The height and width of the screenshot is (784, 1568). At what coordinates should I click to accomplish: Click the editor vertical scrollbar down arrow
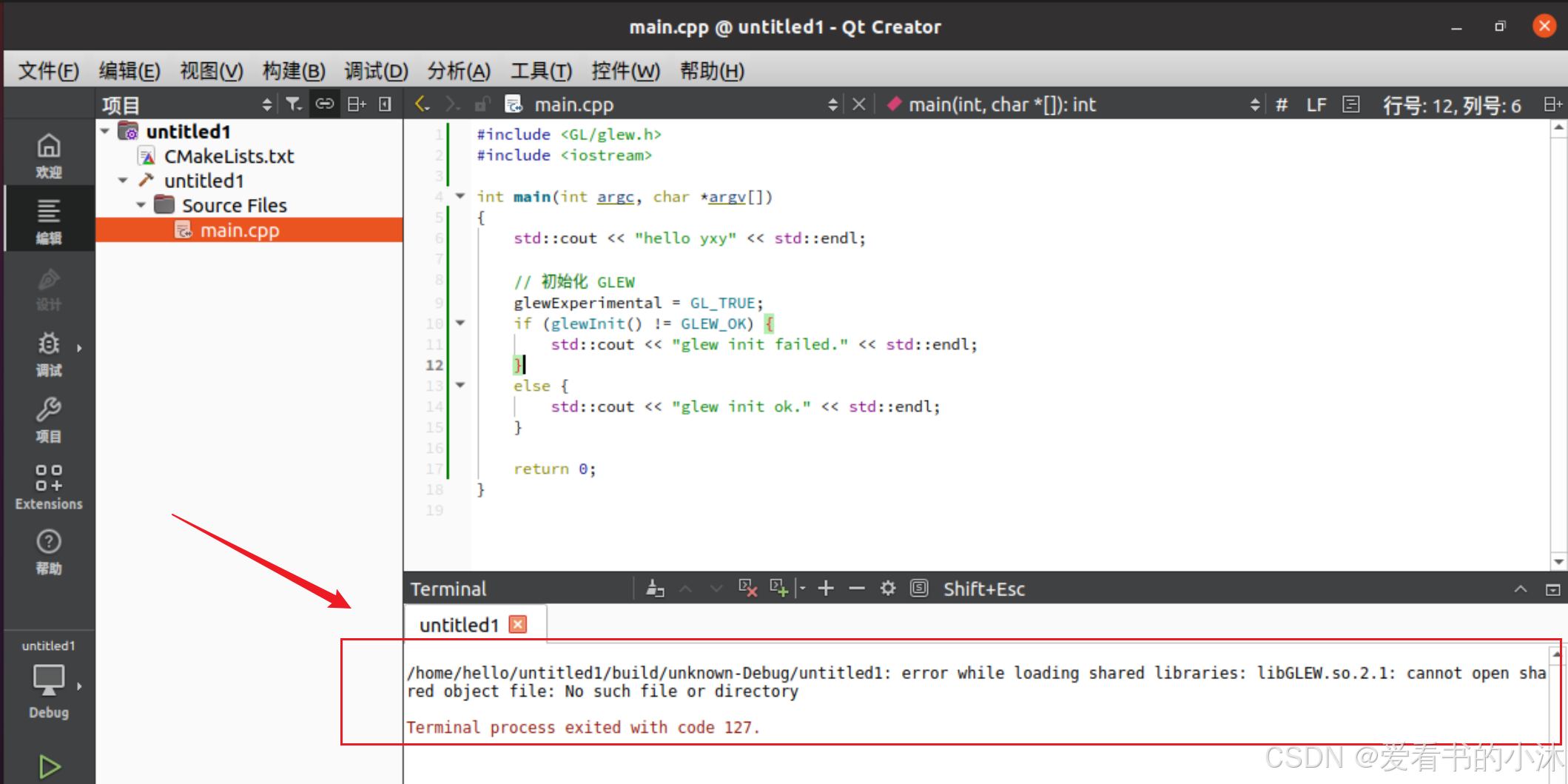click(1558, 562)
